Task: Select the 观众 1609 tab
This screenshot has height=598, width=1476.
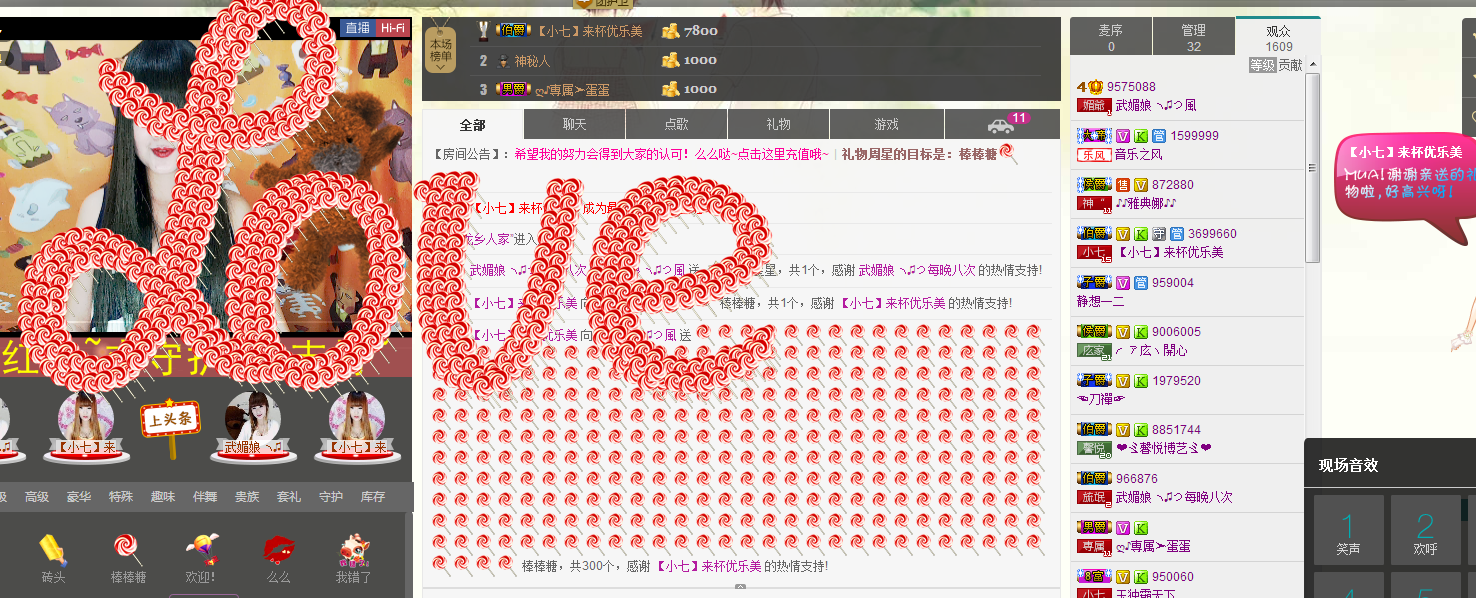Action: tap(1279, 37)
